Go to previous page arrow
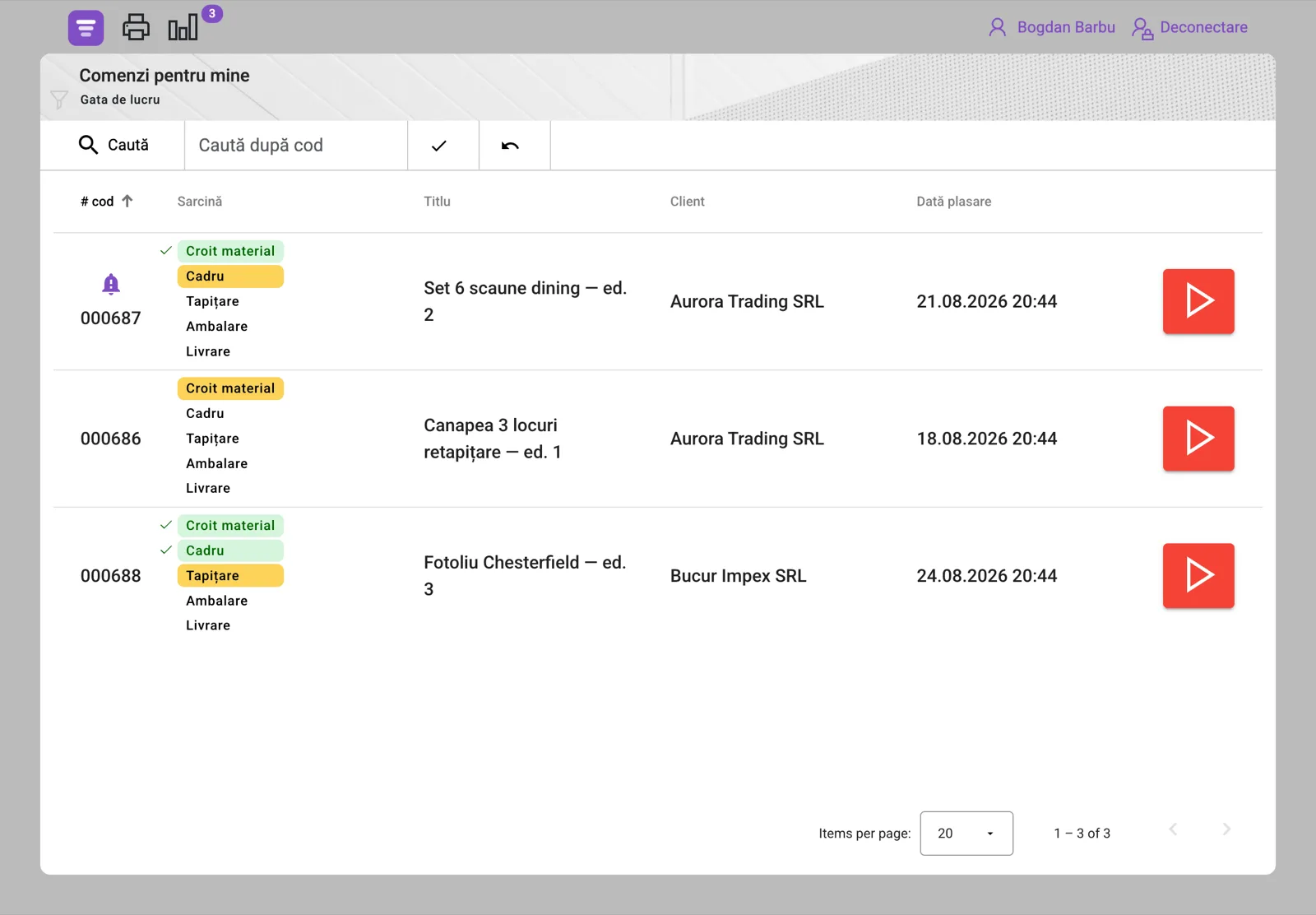1316x915 pixels. point(1173,829)
